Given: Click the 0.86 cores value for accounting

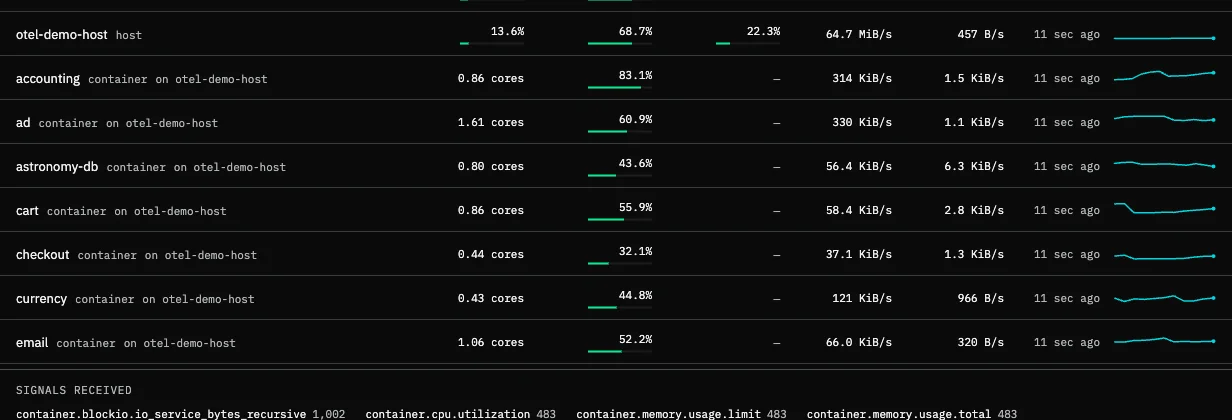Looking at the screenshot, I should click(491, 78).
